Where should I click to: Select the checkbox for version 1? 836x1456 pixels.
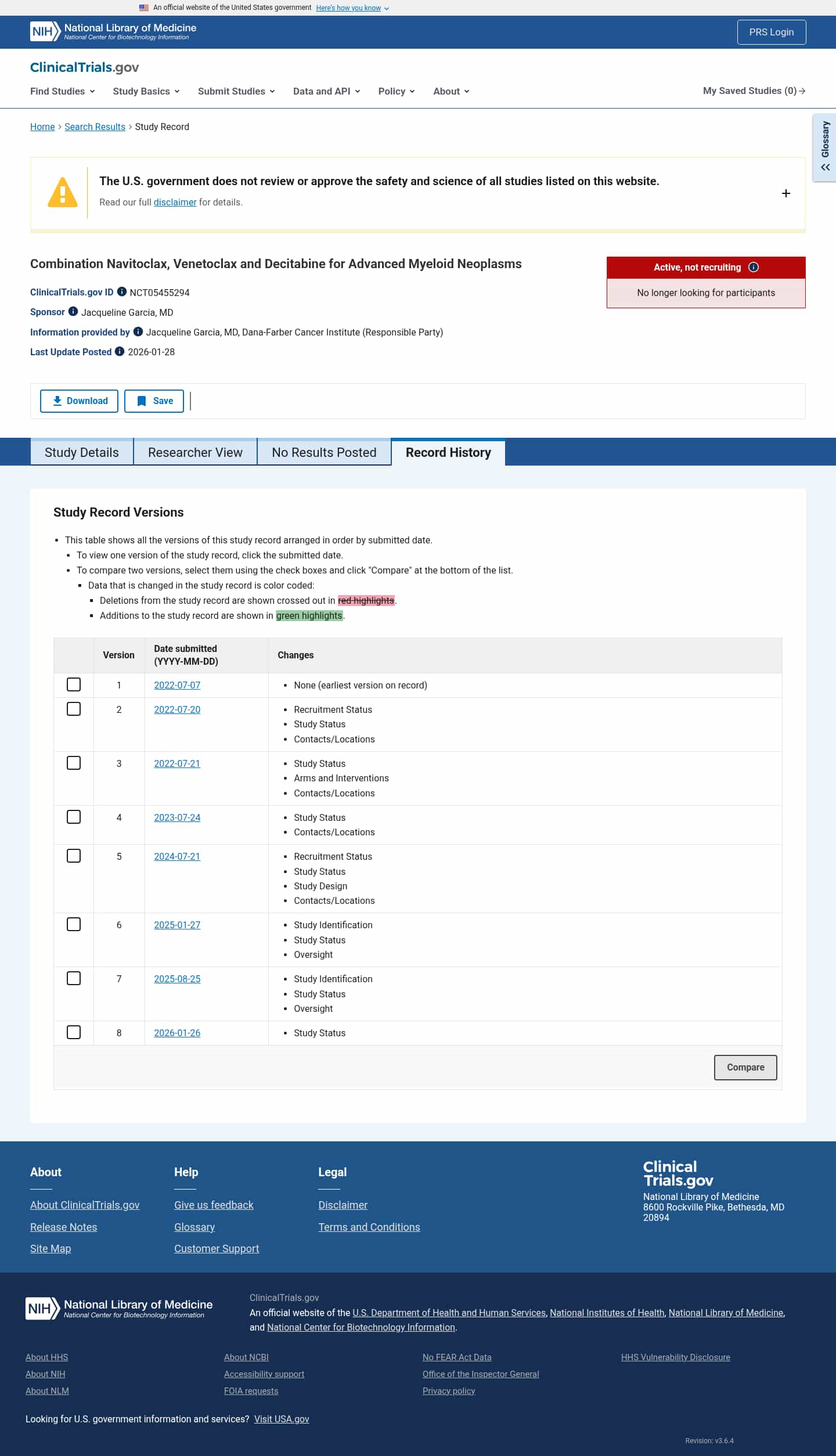point(74,684)
